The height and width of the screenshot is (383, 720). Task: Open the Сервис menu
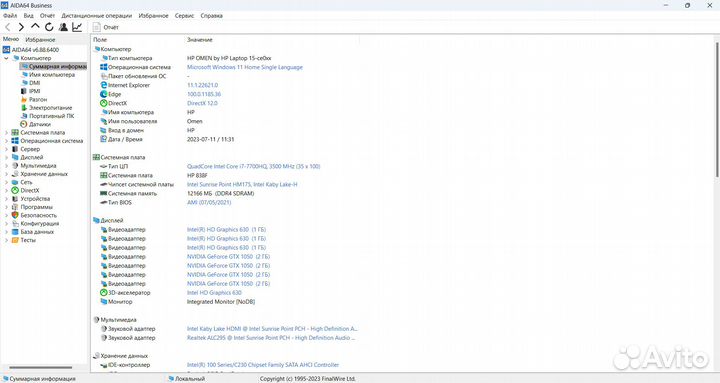point(184,16)
